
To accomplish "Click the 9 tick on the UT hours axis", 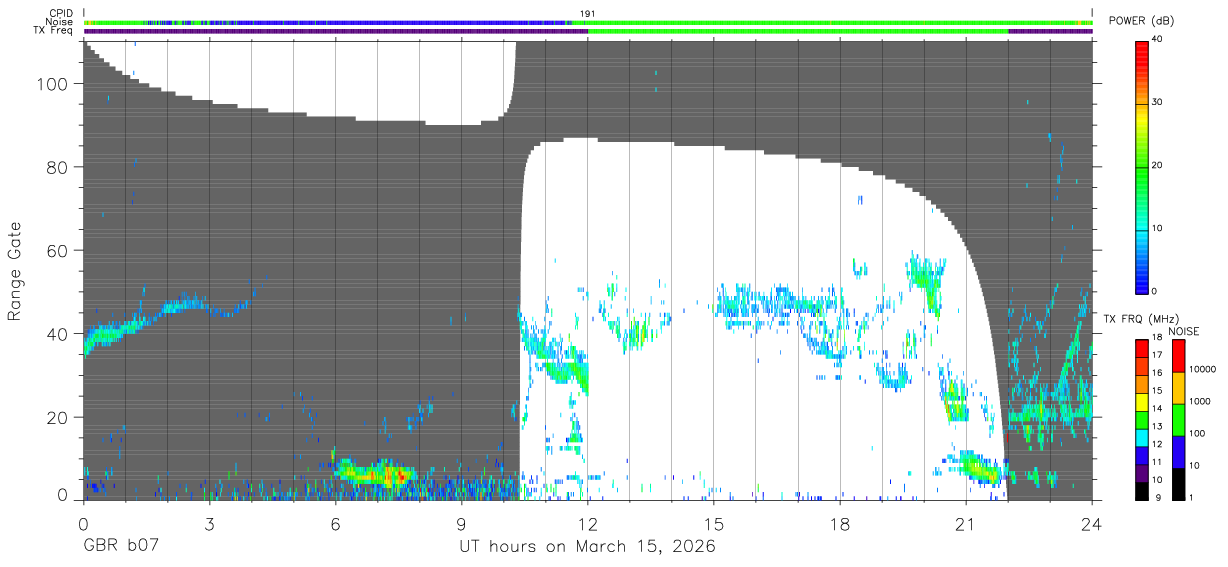I will tap(461, 523).
